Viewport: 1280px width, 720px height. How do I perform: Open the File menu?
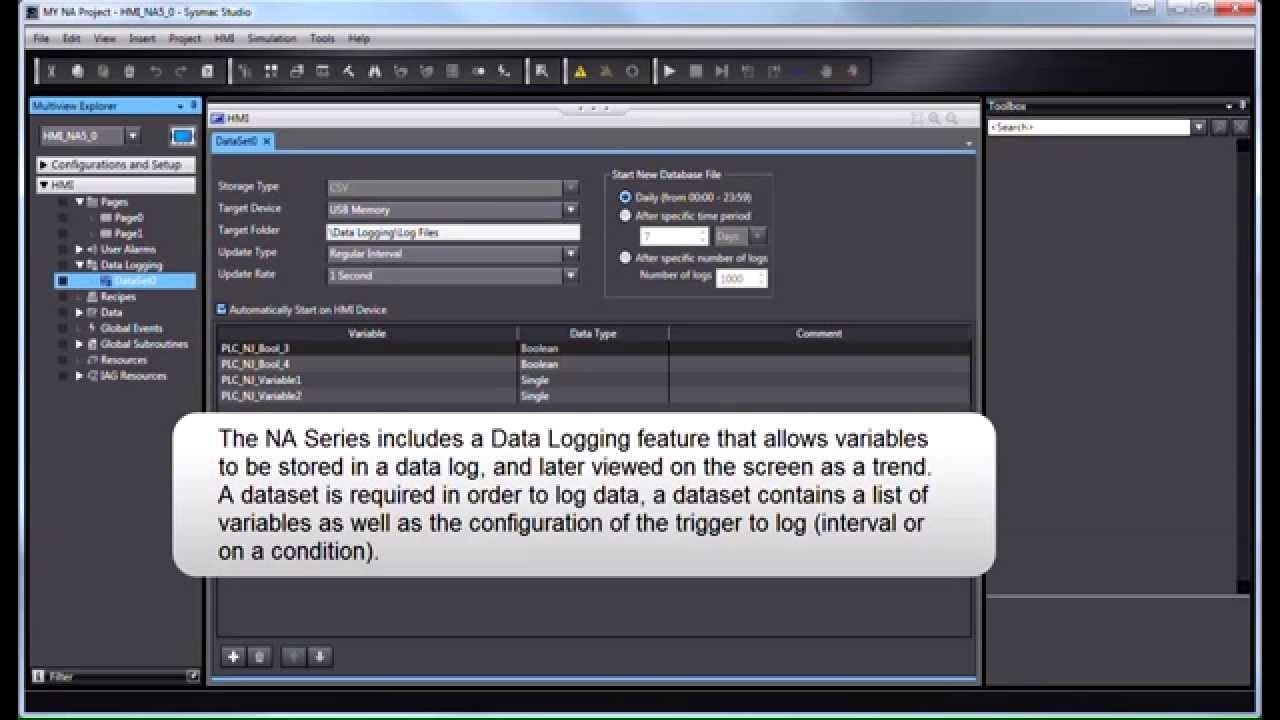coord(41,39)
